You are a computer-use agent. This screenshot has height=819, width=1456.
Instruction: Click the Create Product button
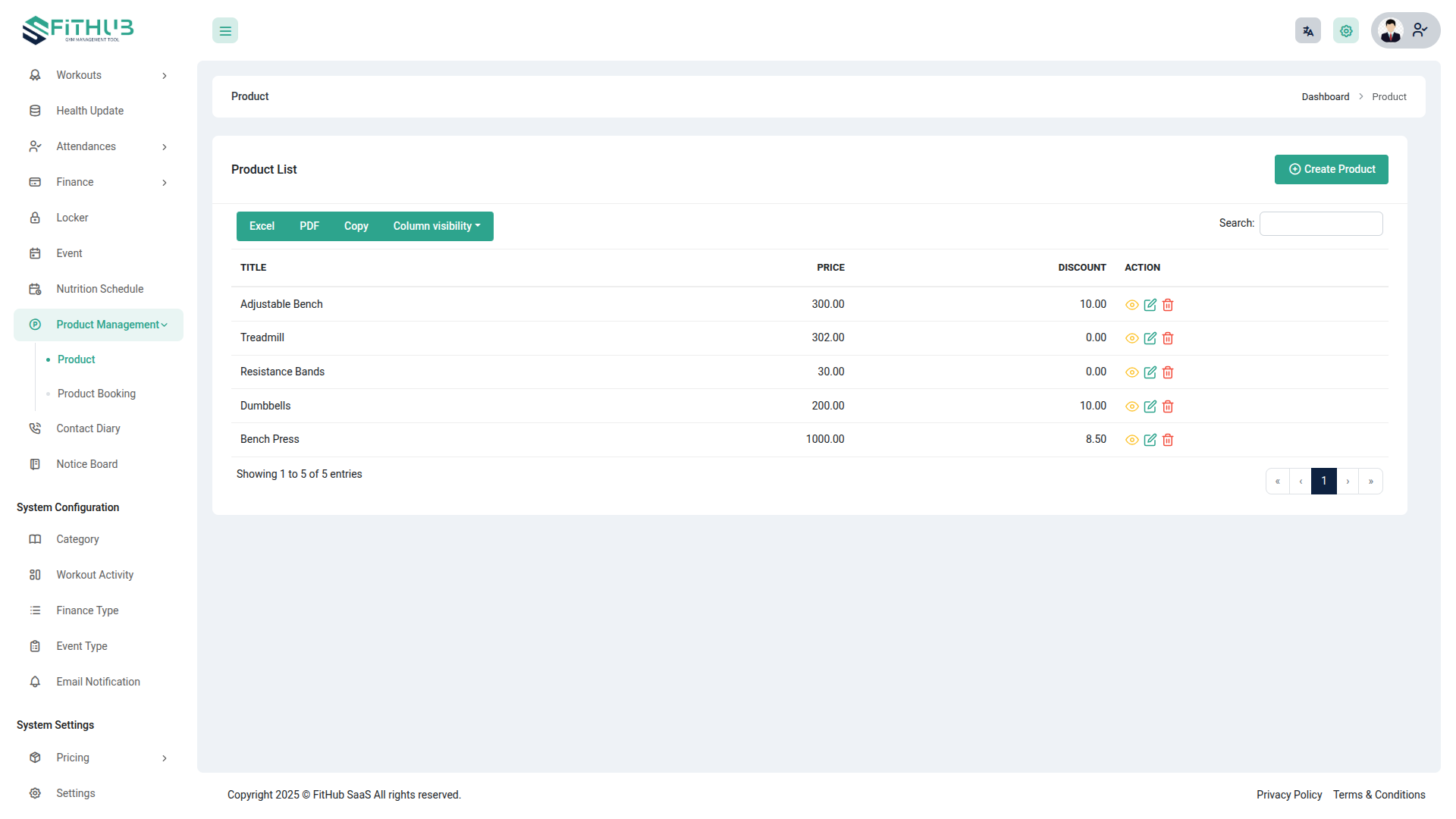1331,169
